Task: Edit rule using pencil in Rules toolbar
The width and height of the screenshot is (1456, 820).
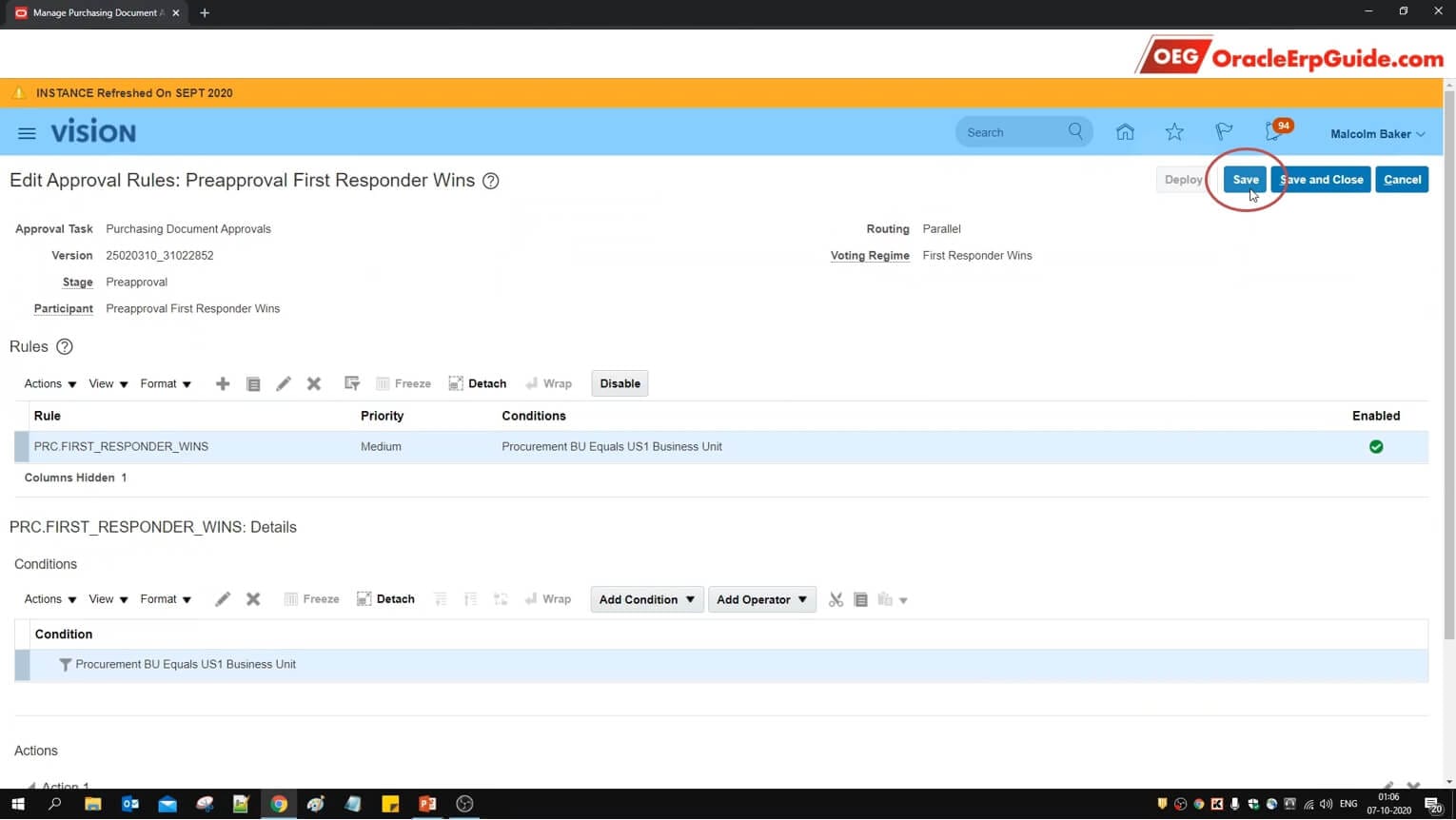Action: point(284,383)
